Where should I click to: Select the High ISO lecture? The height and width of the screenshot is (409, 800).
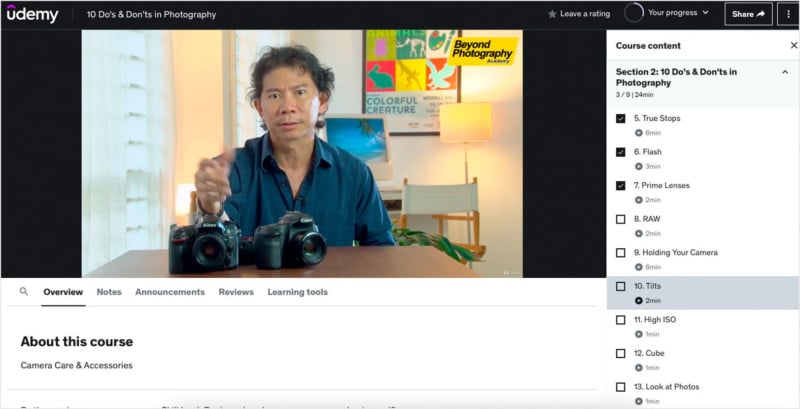[660, 320]
